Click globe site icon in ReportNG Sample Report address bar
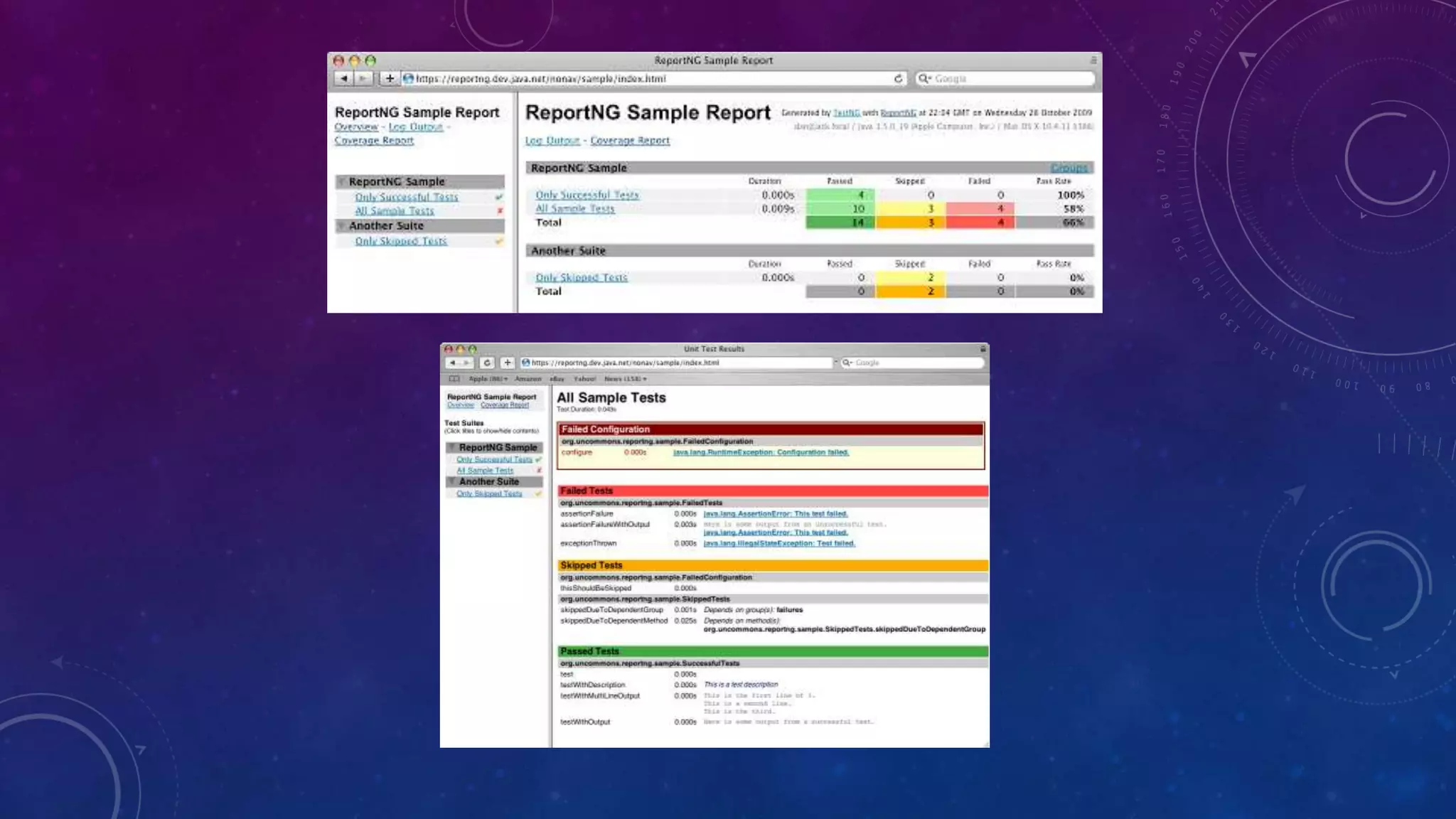This screenshot has height=819, width=1456. 408,79
